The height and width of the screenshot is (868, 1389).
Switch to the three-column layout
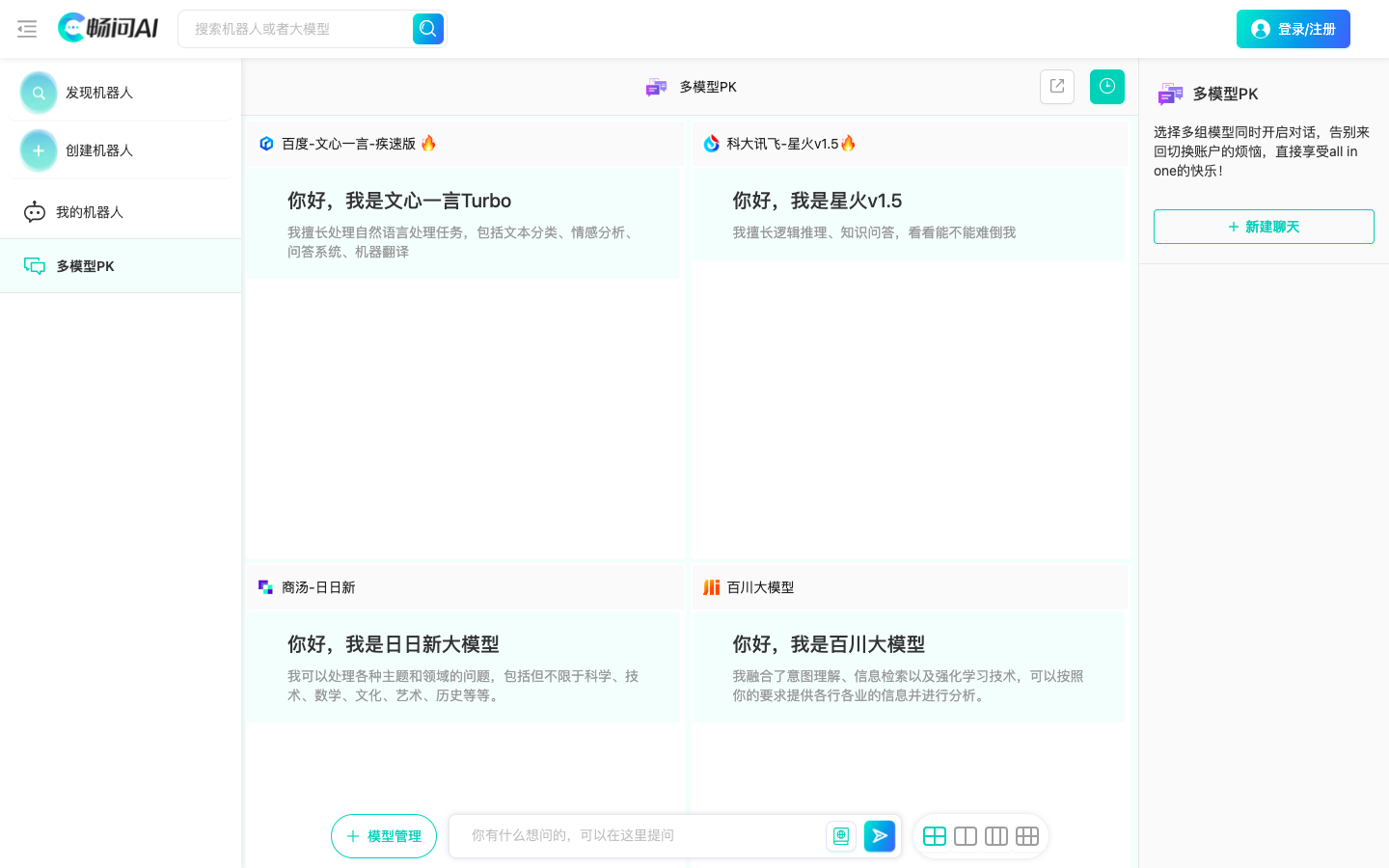[996, 836]
